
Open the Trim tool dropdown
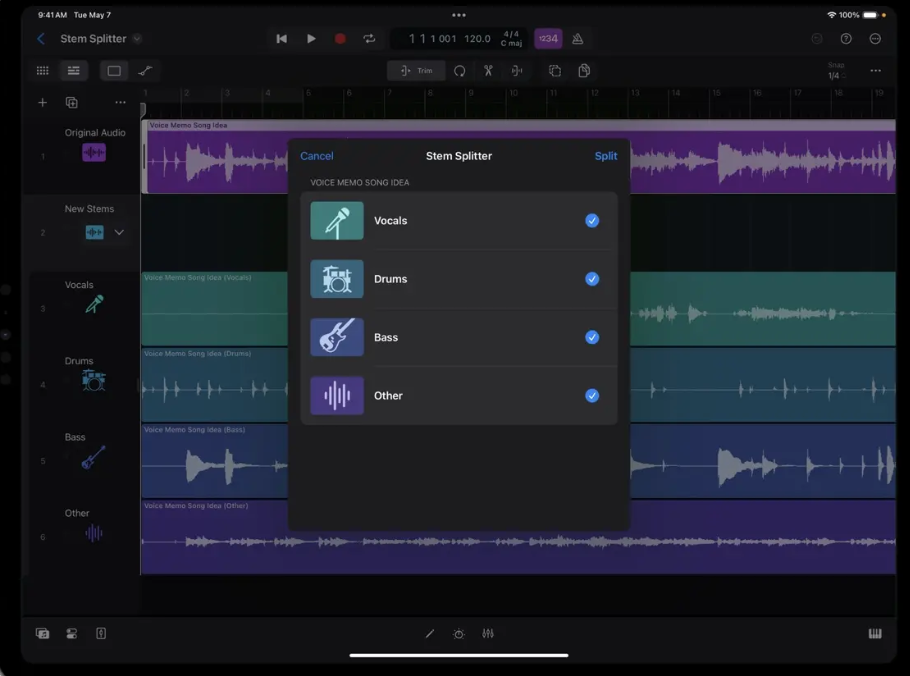[x=416, y=71]
